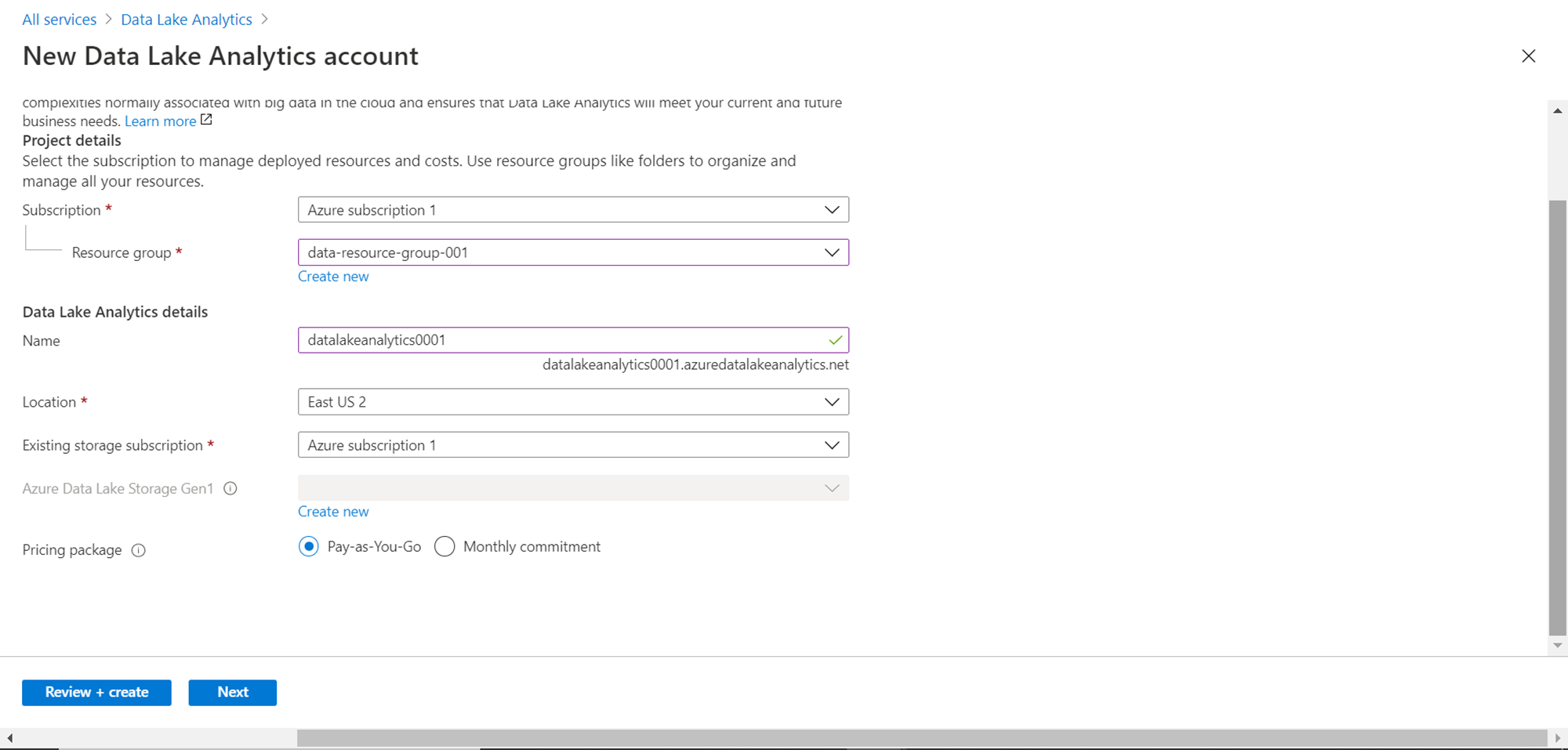Click the Next button
This screenshot has height=750, width=1568.
tap(232, 692)
